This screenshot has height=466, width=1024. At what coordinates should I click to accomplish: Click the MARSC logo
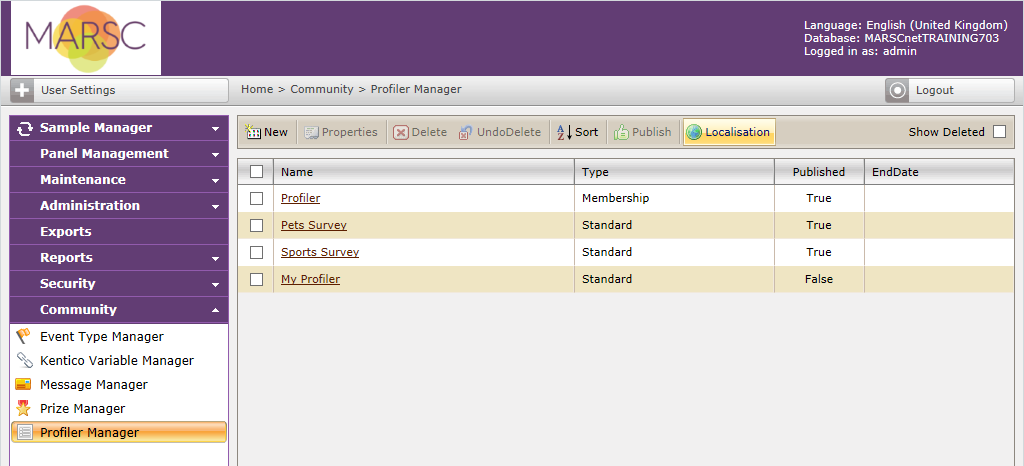point(86,39)
